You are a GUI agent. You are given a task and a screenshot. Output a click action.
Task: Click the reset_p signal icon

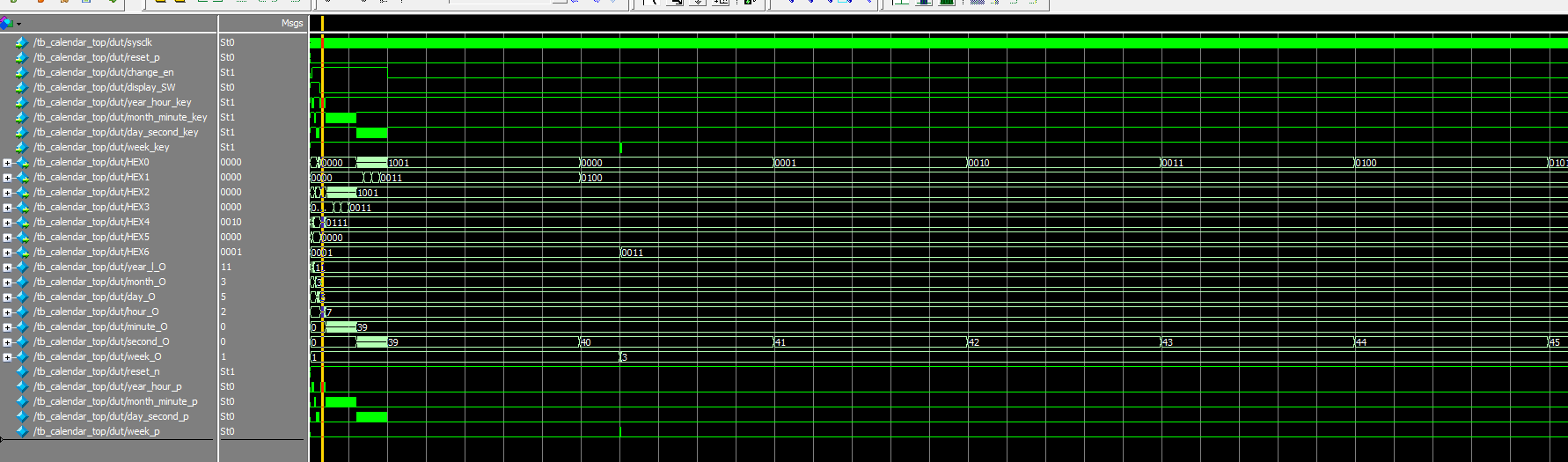click(22, 57)
